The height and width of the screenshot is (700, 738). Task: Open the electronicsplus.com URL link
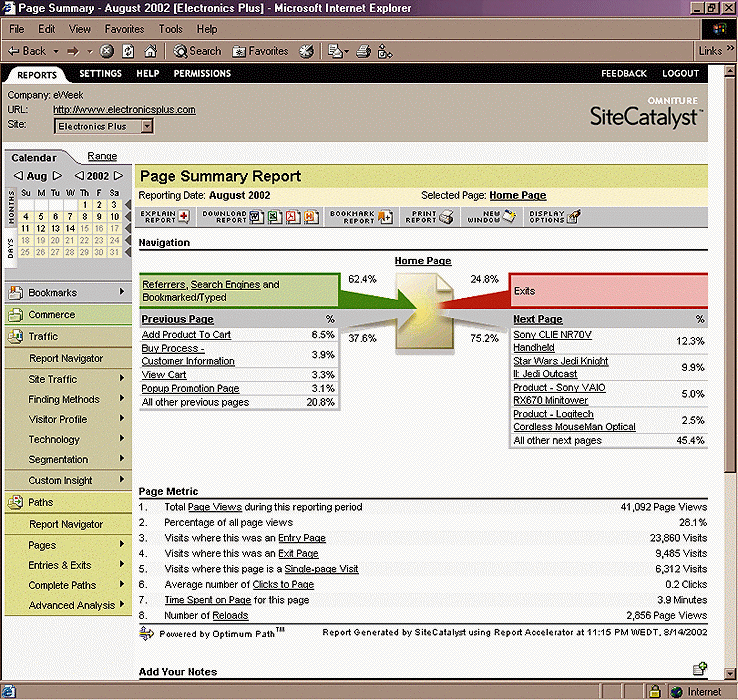point(124,110)
